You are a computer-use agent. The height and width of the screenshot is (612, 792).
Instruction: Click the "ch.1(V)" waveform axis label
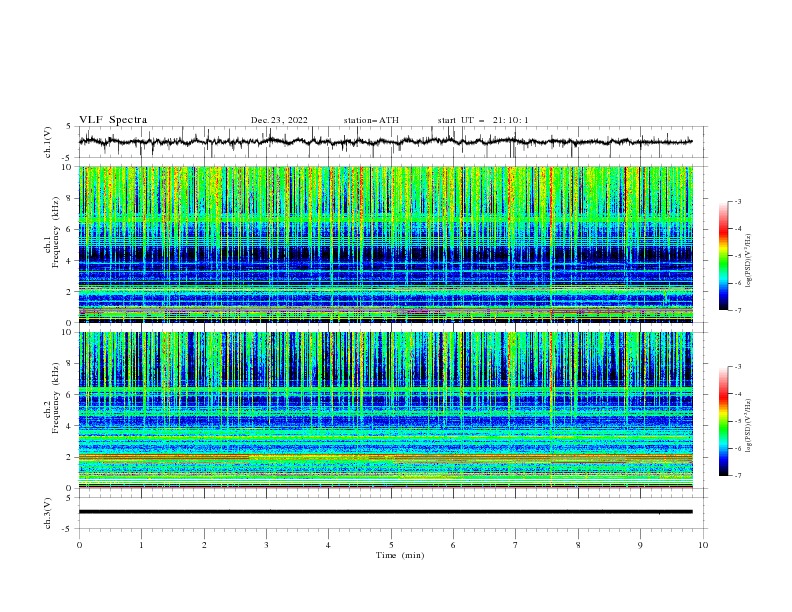[48, 142]
